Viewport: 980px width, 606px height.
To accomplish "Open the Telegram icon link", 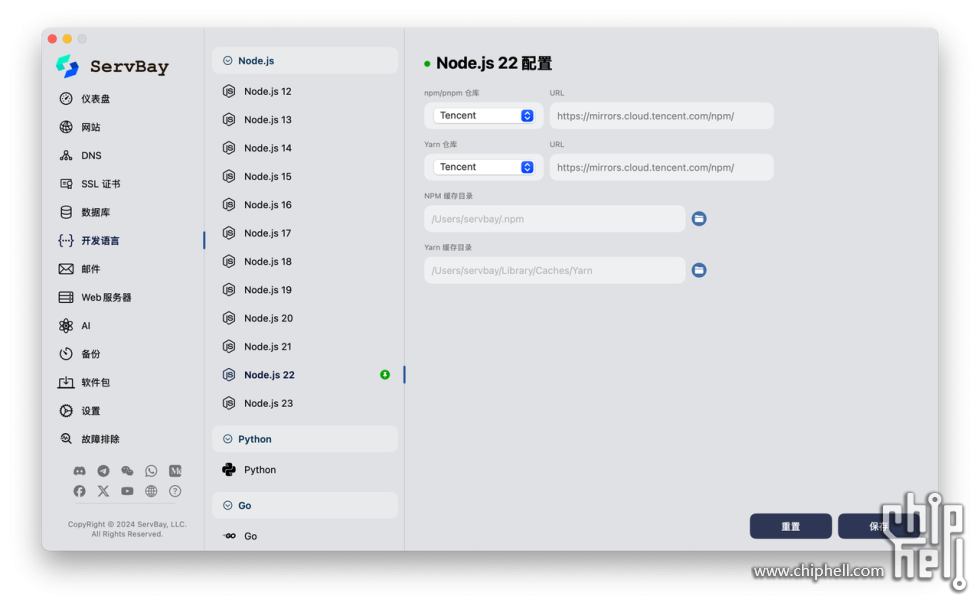I will 103,471.
